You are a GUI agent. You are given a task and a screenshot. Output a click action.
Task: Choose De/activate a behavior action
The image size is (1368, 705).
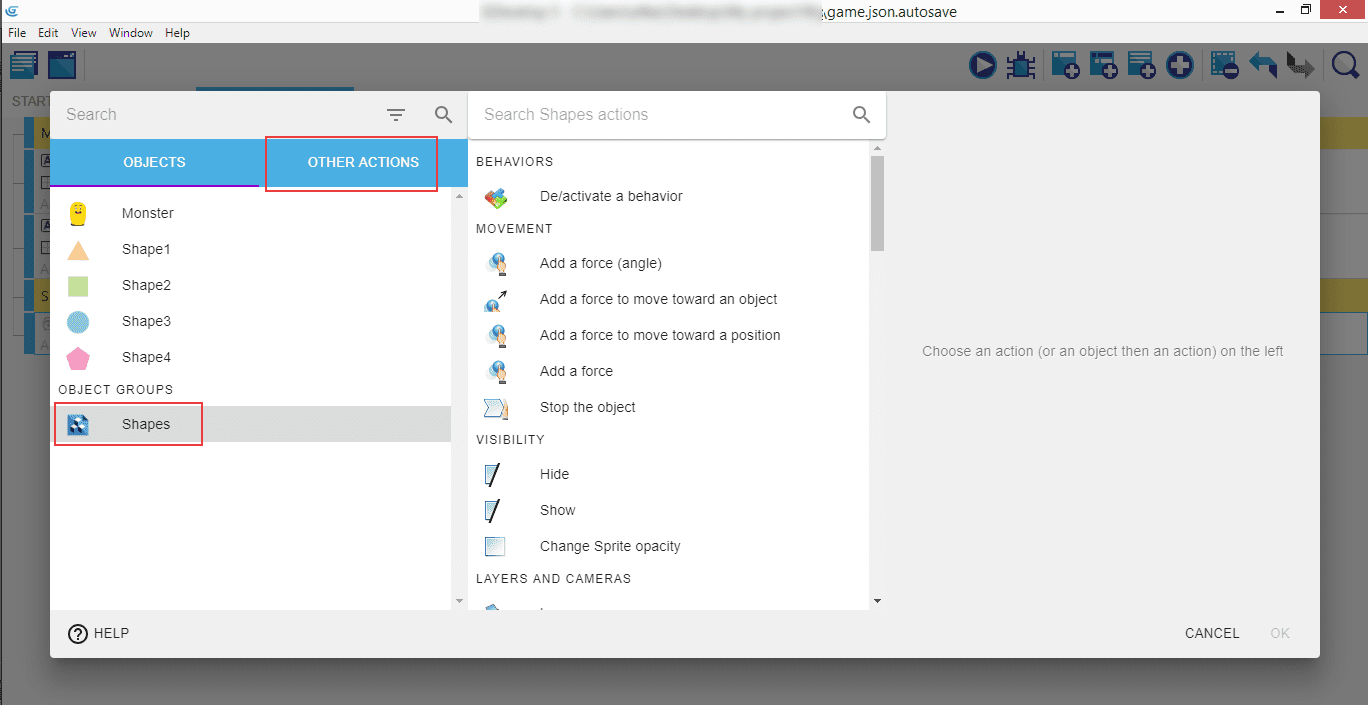click(x=611, y=197)
